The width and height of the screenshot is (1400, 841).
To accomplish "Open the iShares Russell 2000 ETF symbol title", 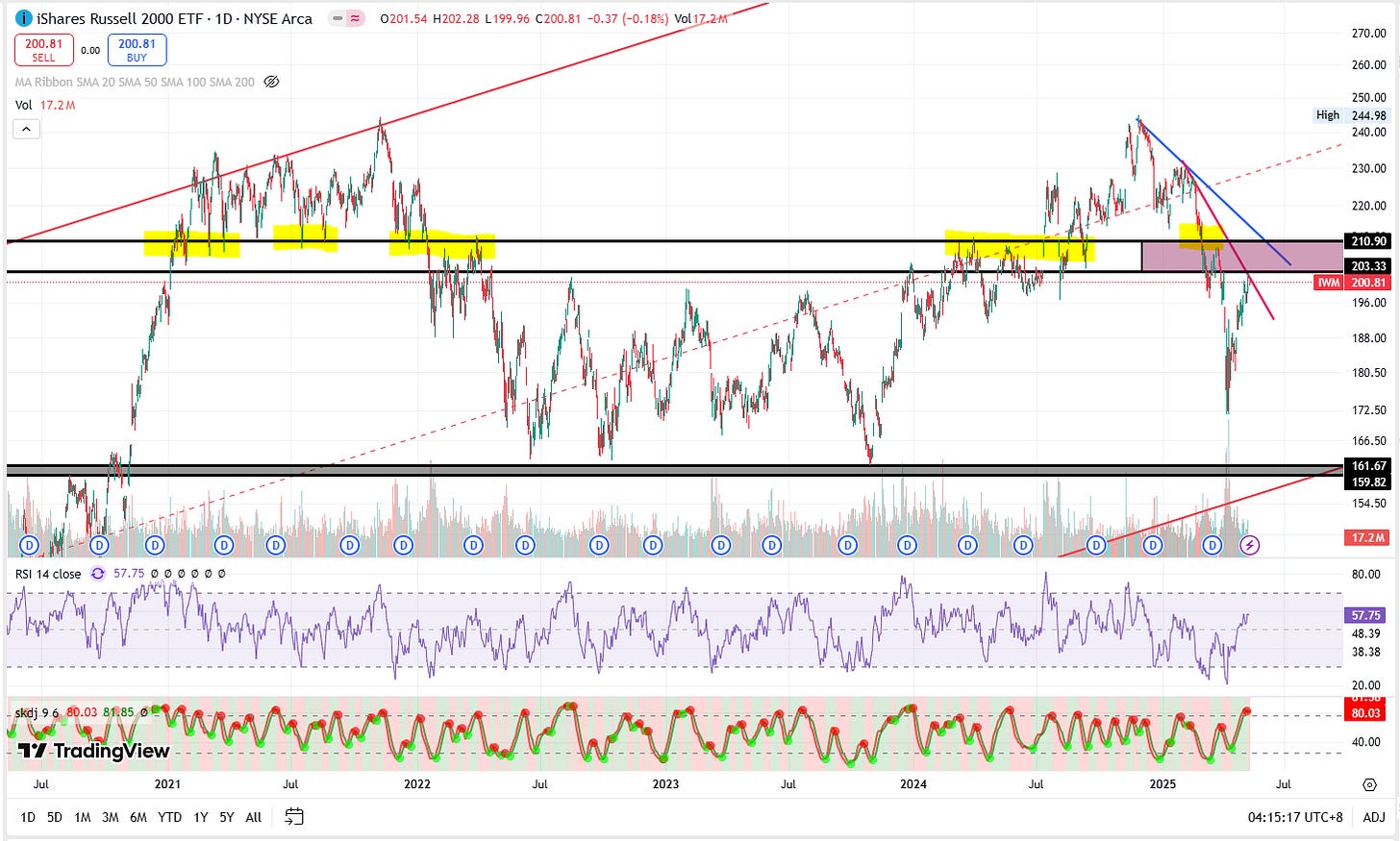I will click(174, 18).
